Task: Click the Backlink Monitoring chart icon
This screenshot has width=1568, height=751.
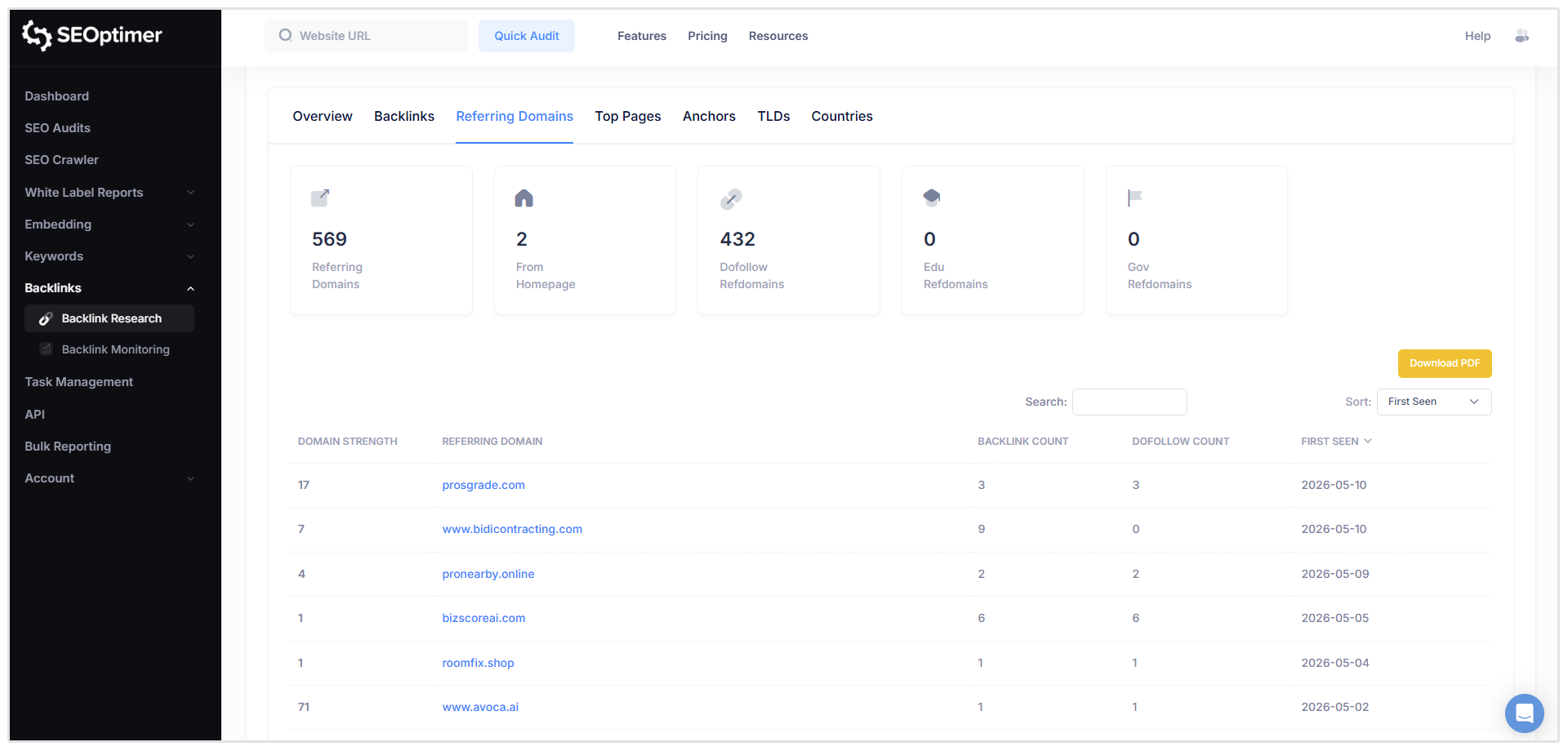Action: pos(46,349)
